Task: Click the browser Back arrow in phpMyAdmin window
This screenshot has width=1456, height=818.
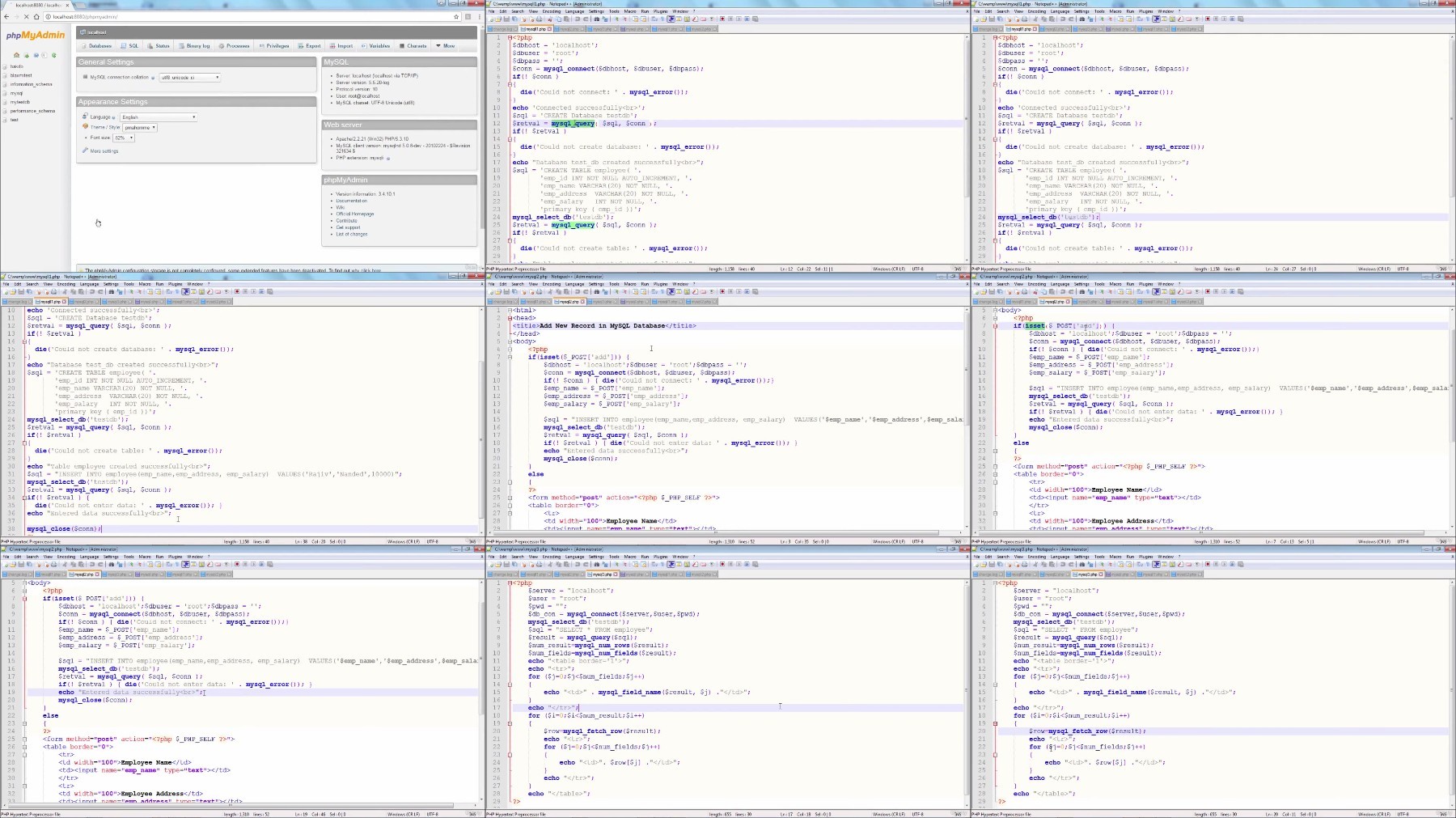Action: (x=6, y=16)
